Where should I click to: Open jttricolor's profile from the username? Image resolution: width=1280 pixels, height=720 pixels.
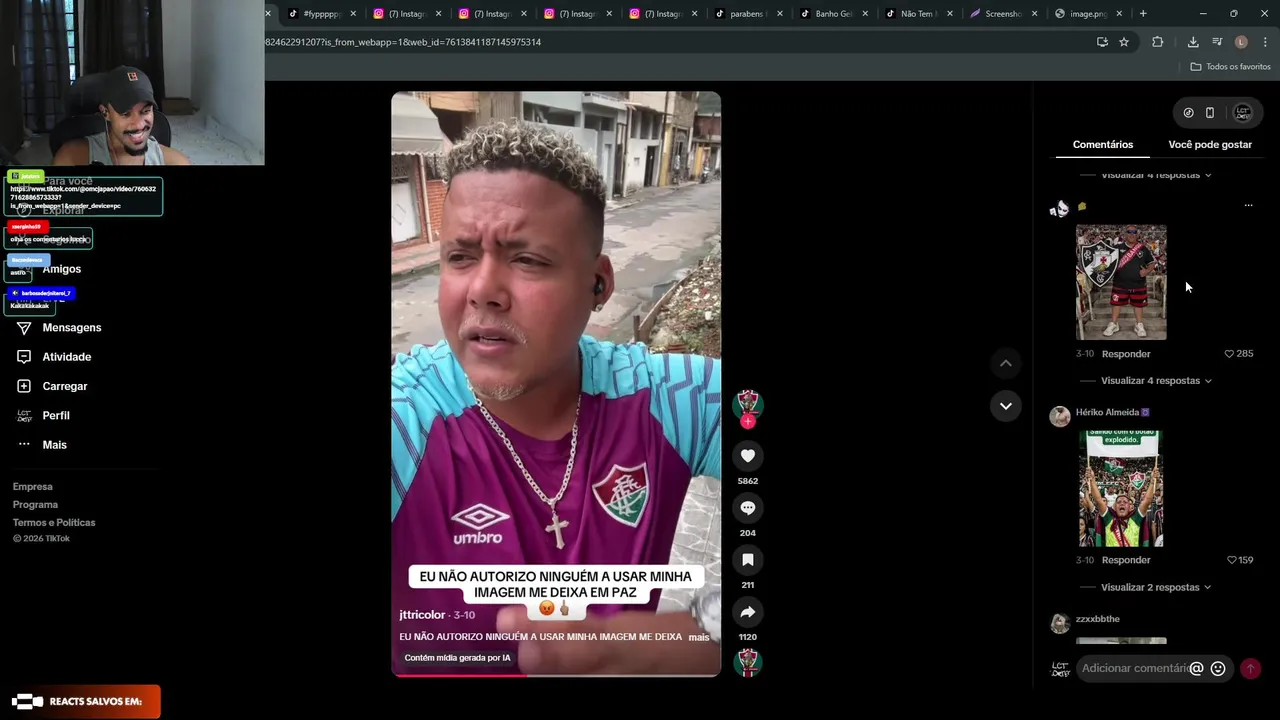422,615
